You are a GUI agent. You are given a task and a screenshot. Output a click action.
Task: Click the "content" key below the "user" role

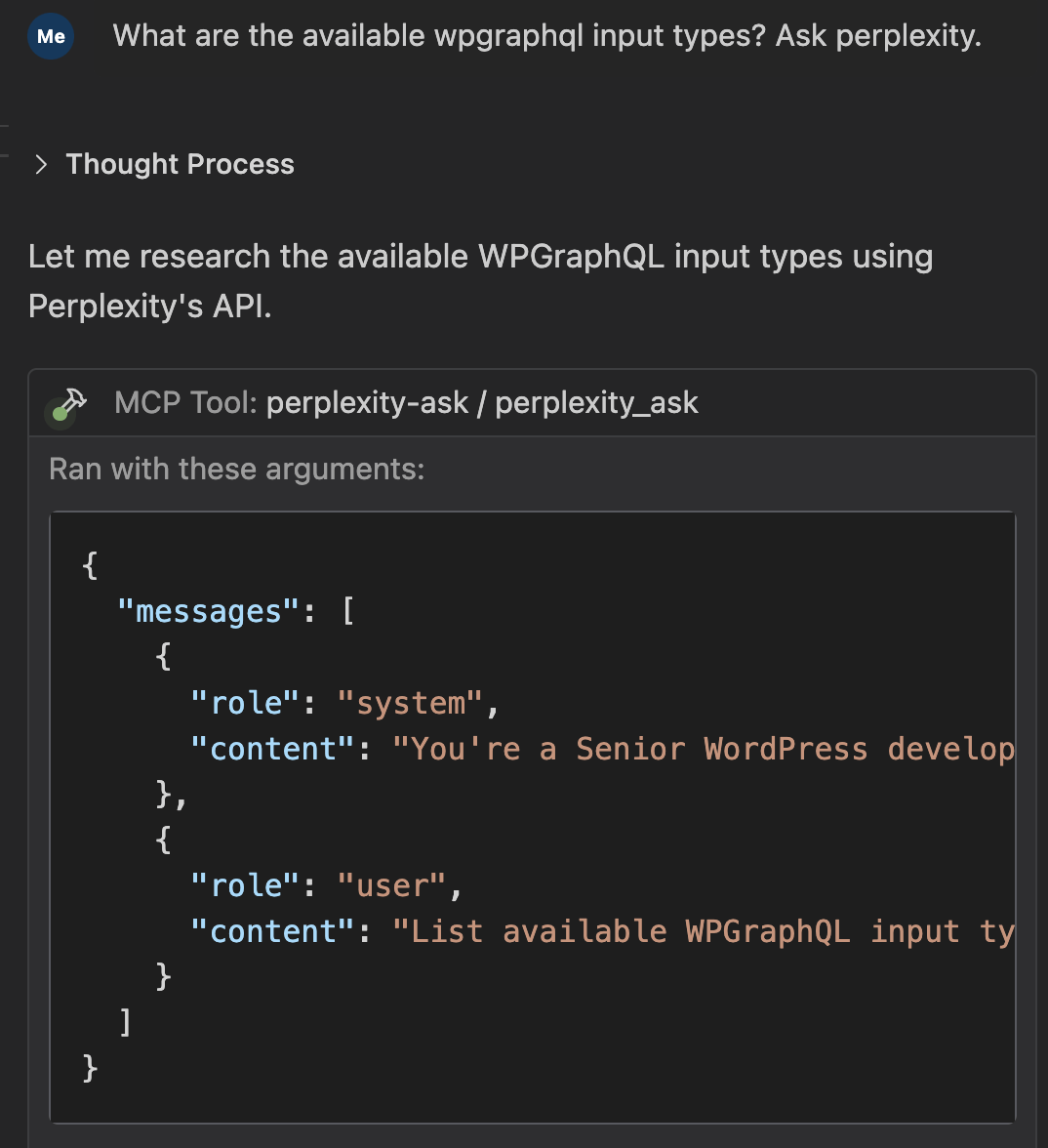coord(272,932)
